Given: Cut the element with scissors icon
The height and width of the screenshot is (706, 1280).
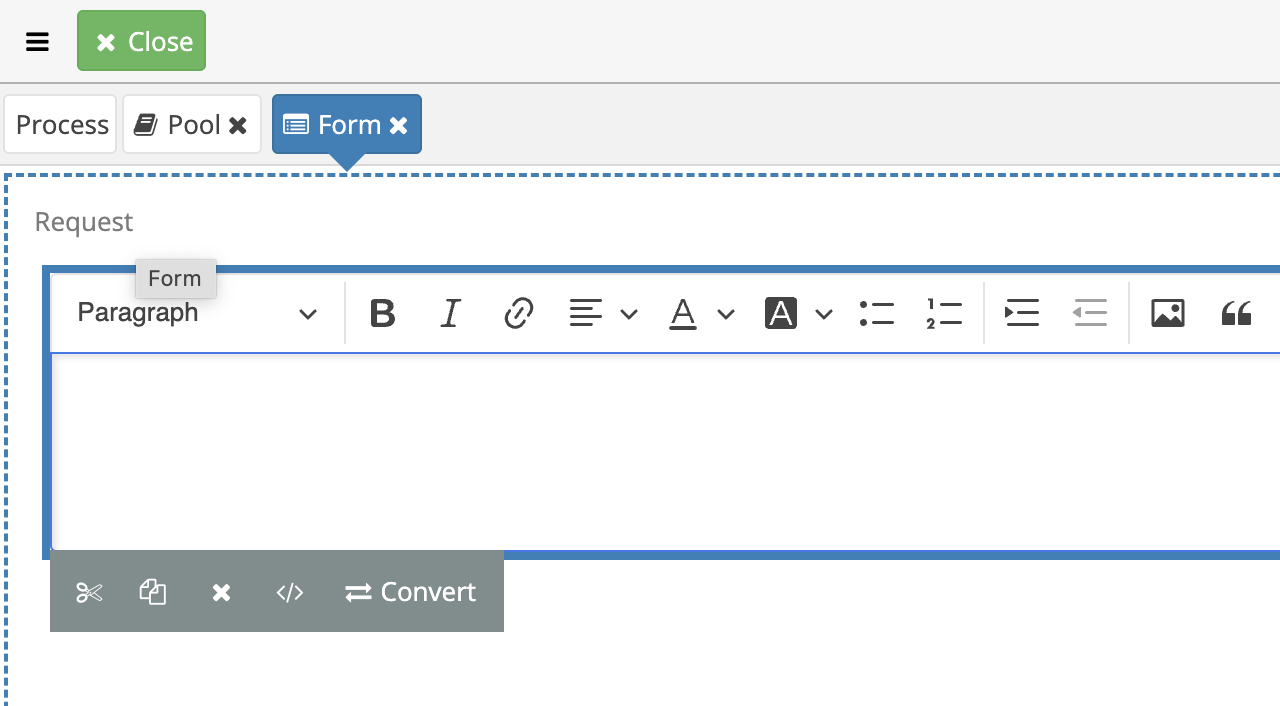Looking at the screenshot, I should pos(89,592).
